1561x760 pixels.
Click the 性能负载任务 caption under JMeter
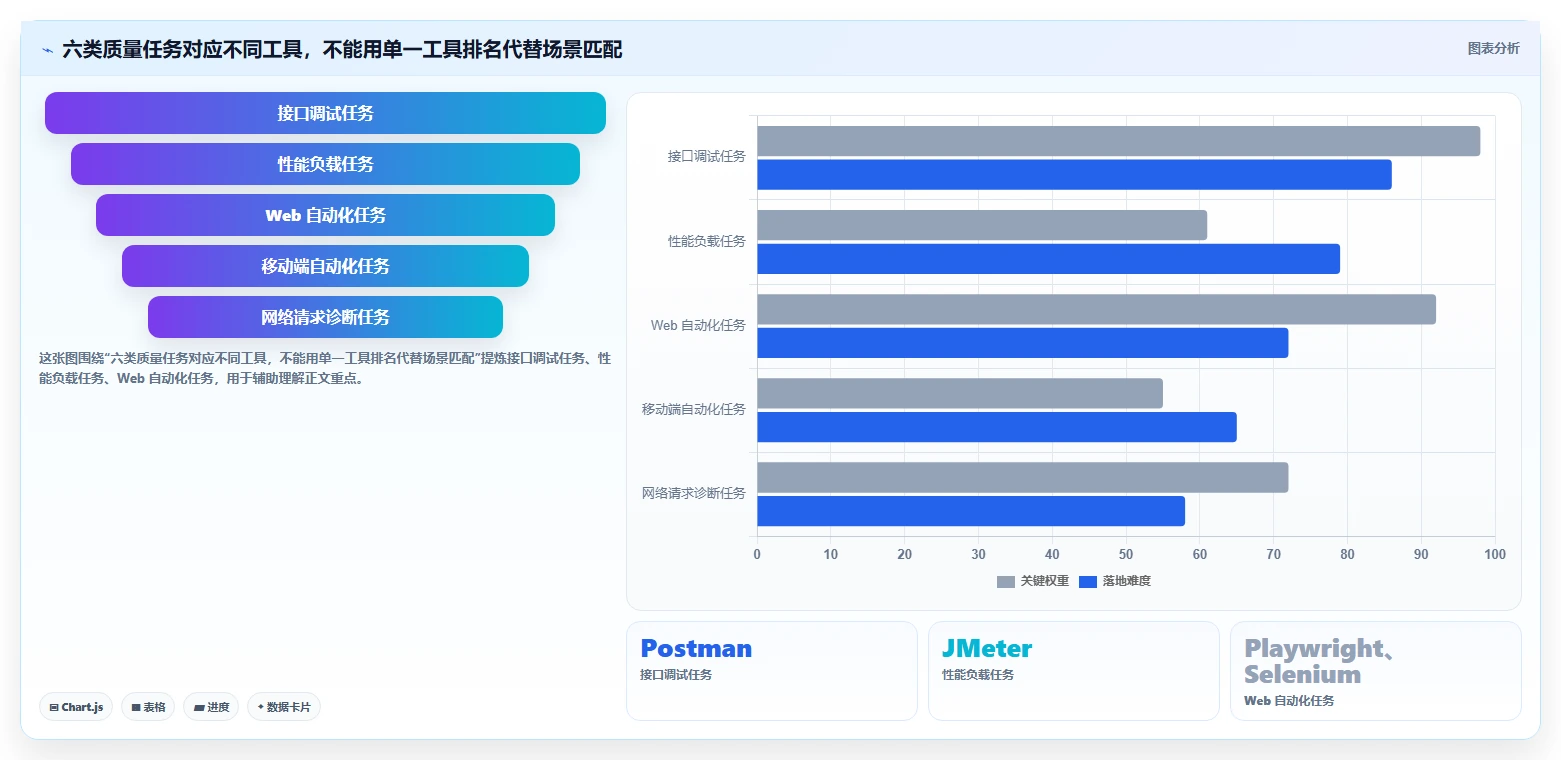(978, 675)
